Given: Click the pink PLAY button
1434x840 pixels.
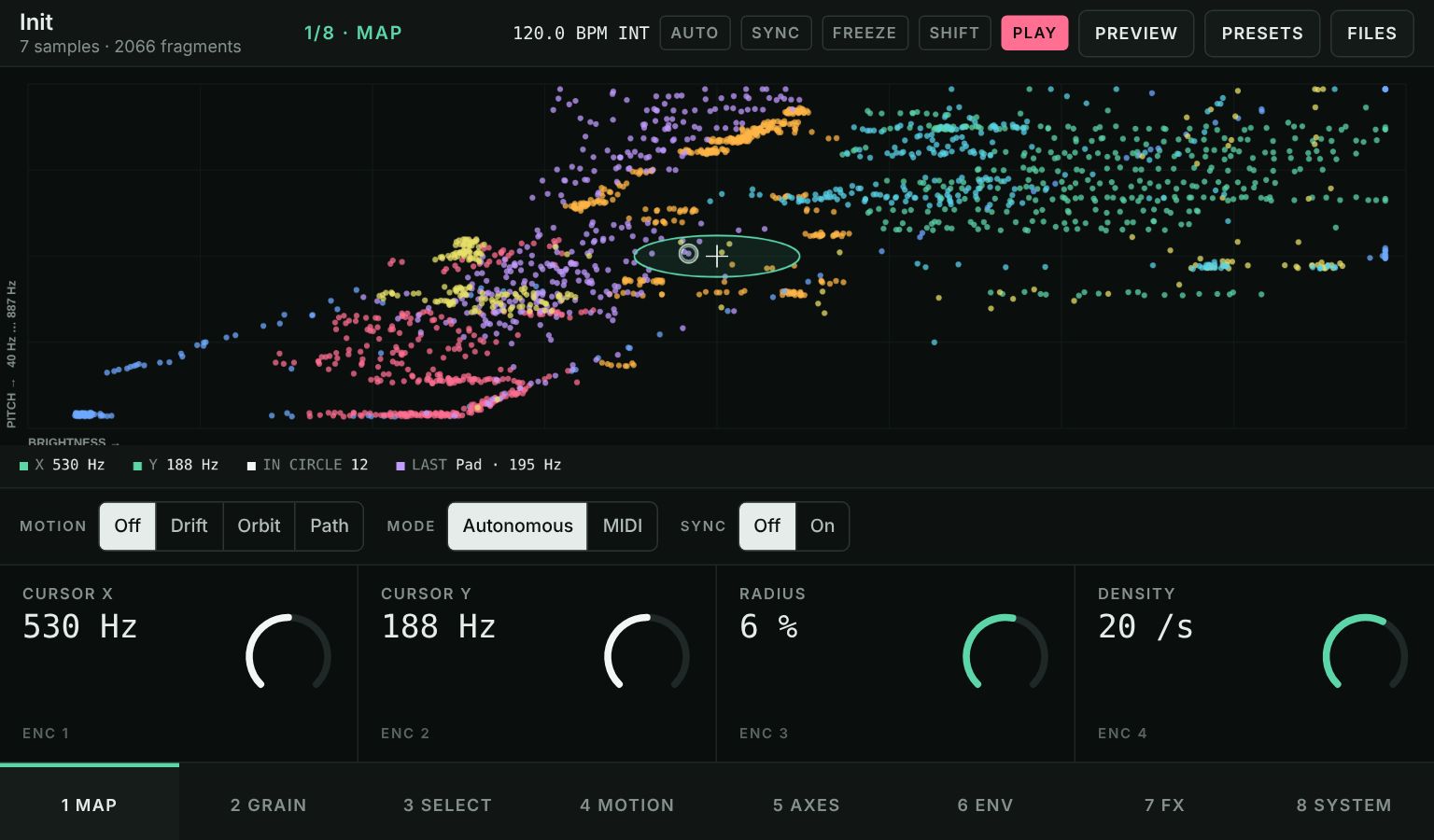Looking at the screenshot, I should tap(1034, 33).
